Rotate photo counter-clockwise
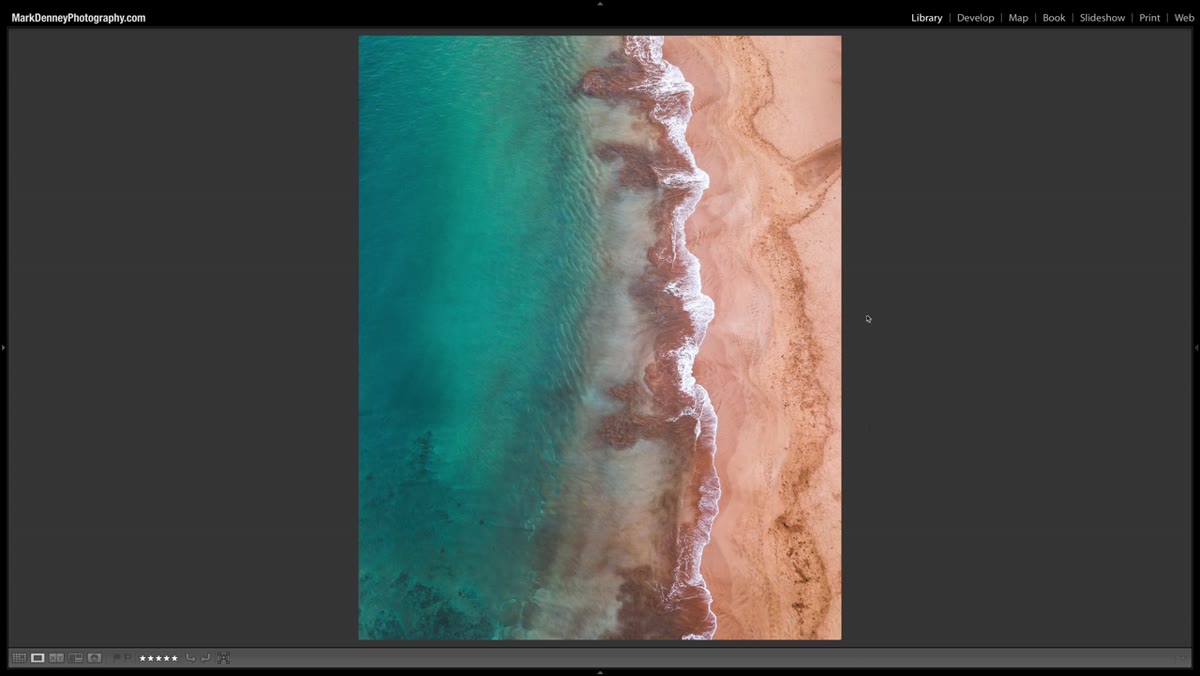The height and width of the screenshot is (676, 1200). tap(190, 658)
